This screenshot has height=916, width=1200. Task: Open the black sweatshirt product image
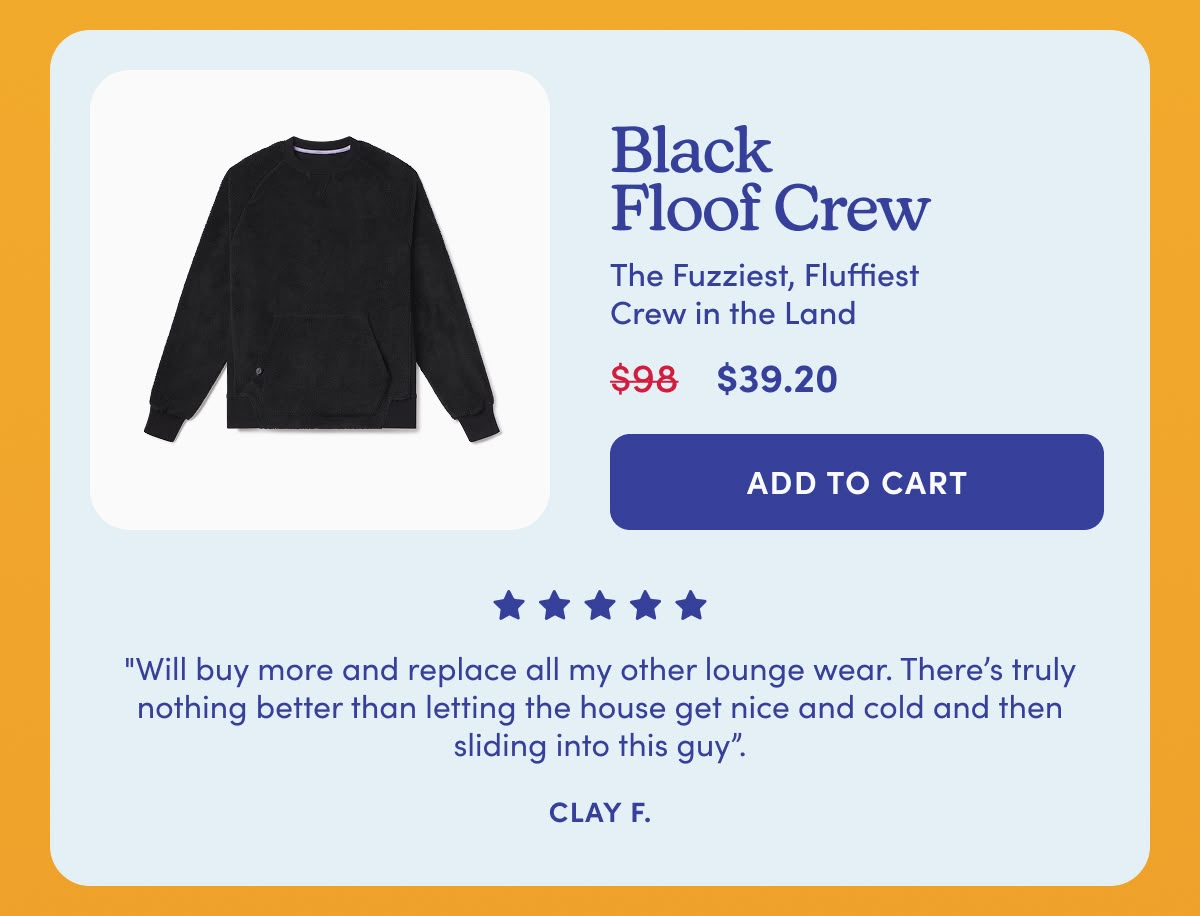click(x=320, y=299)
